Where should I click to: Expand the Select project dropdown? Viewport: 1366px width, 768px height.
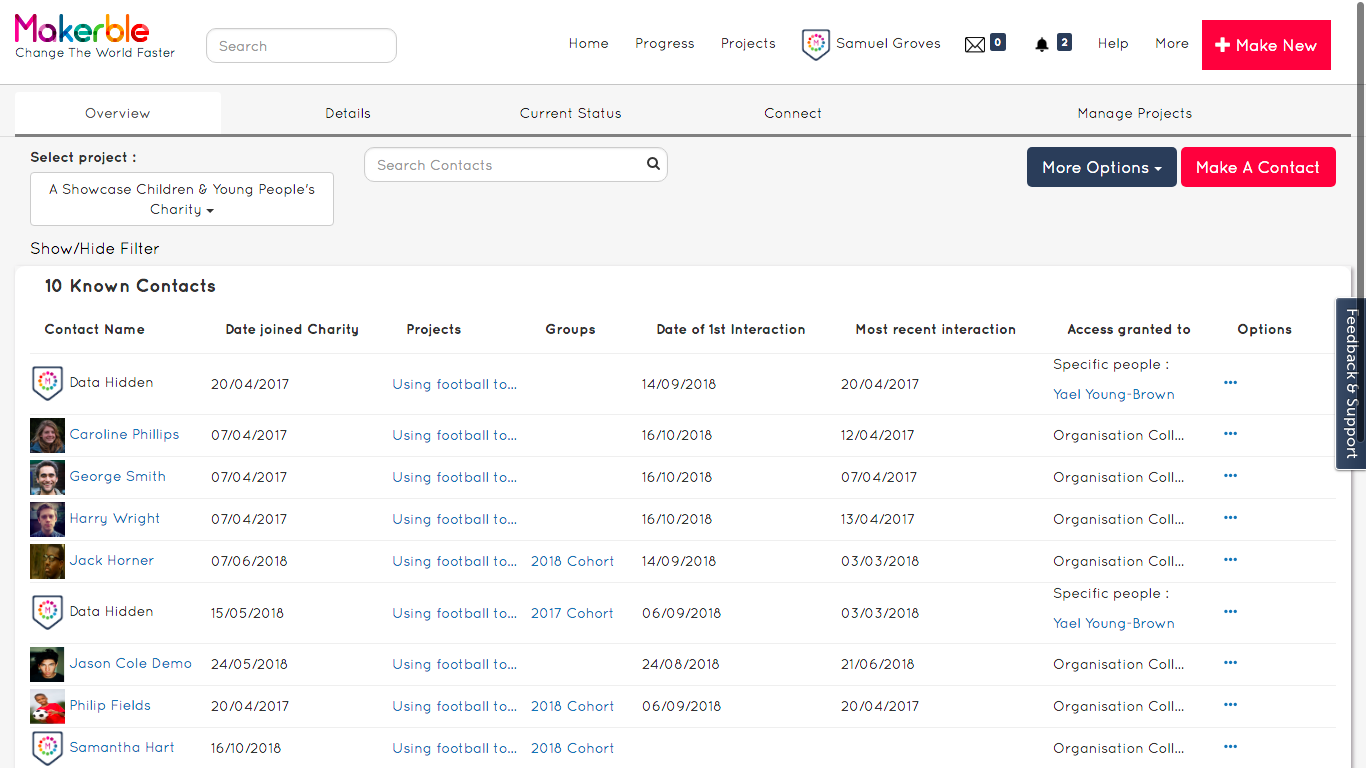point(182,199)
